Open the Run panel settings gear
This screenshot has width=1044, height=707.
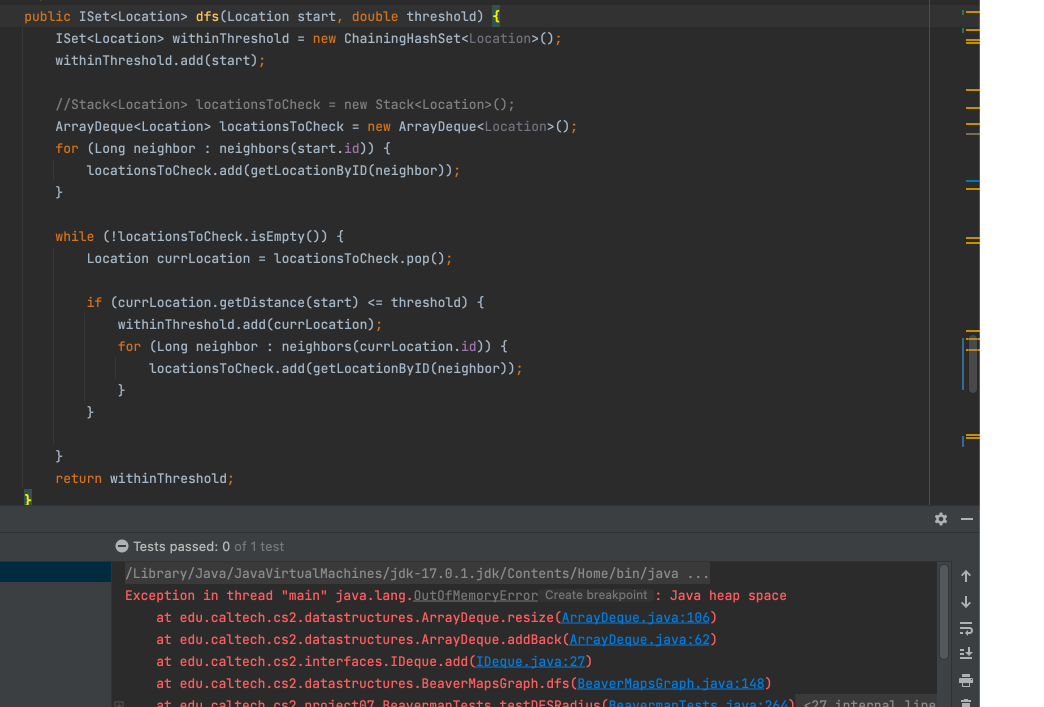click(x=940, y=519)
